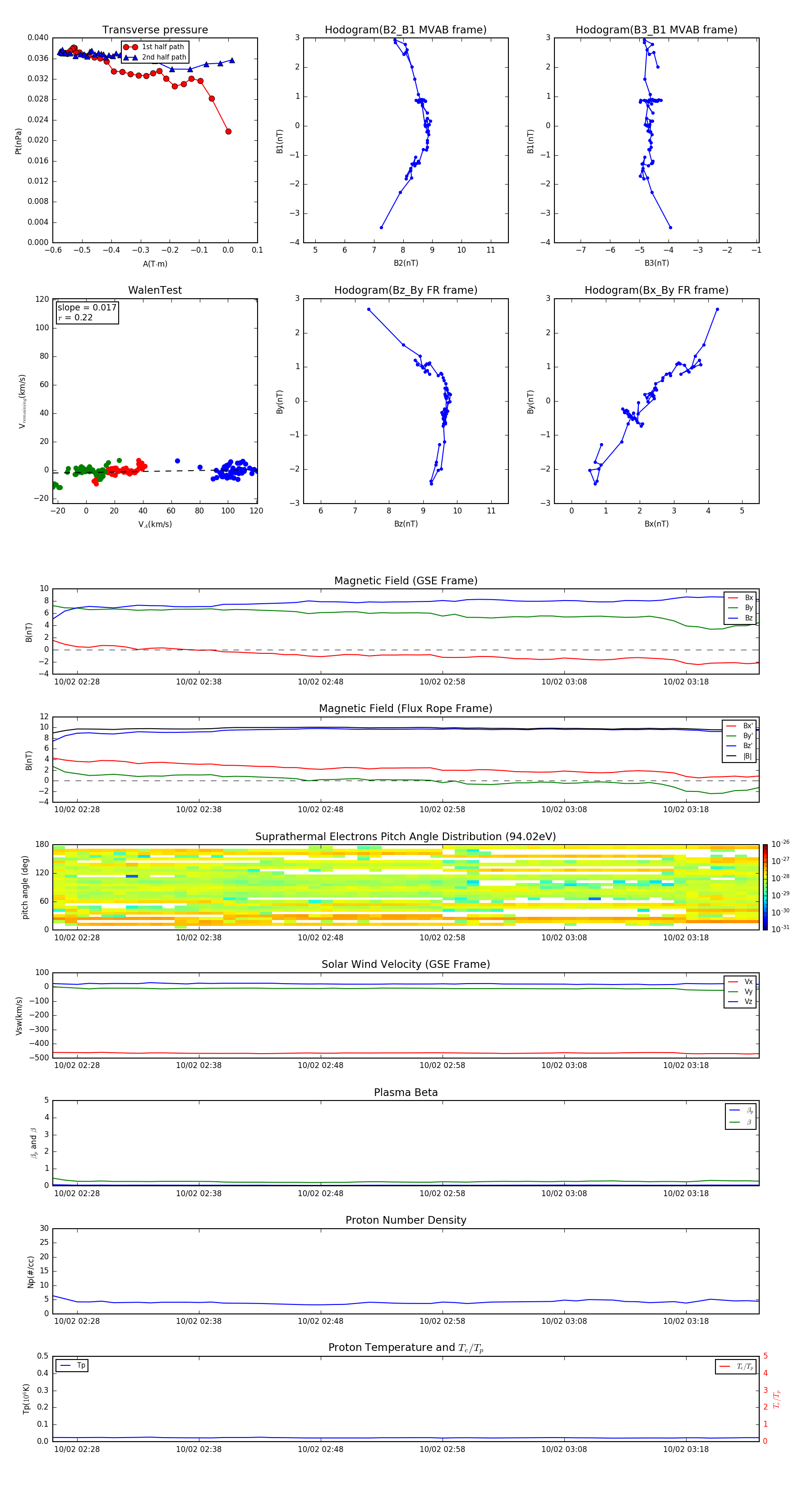Click 'Proton Temperature and Te/Tp' title

[406, 1348]
